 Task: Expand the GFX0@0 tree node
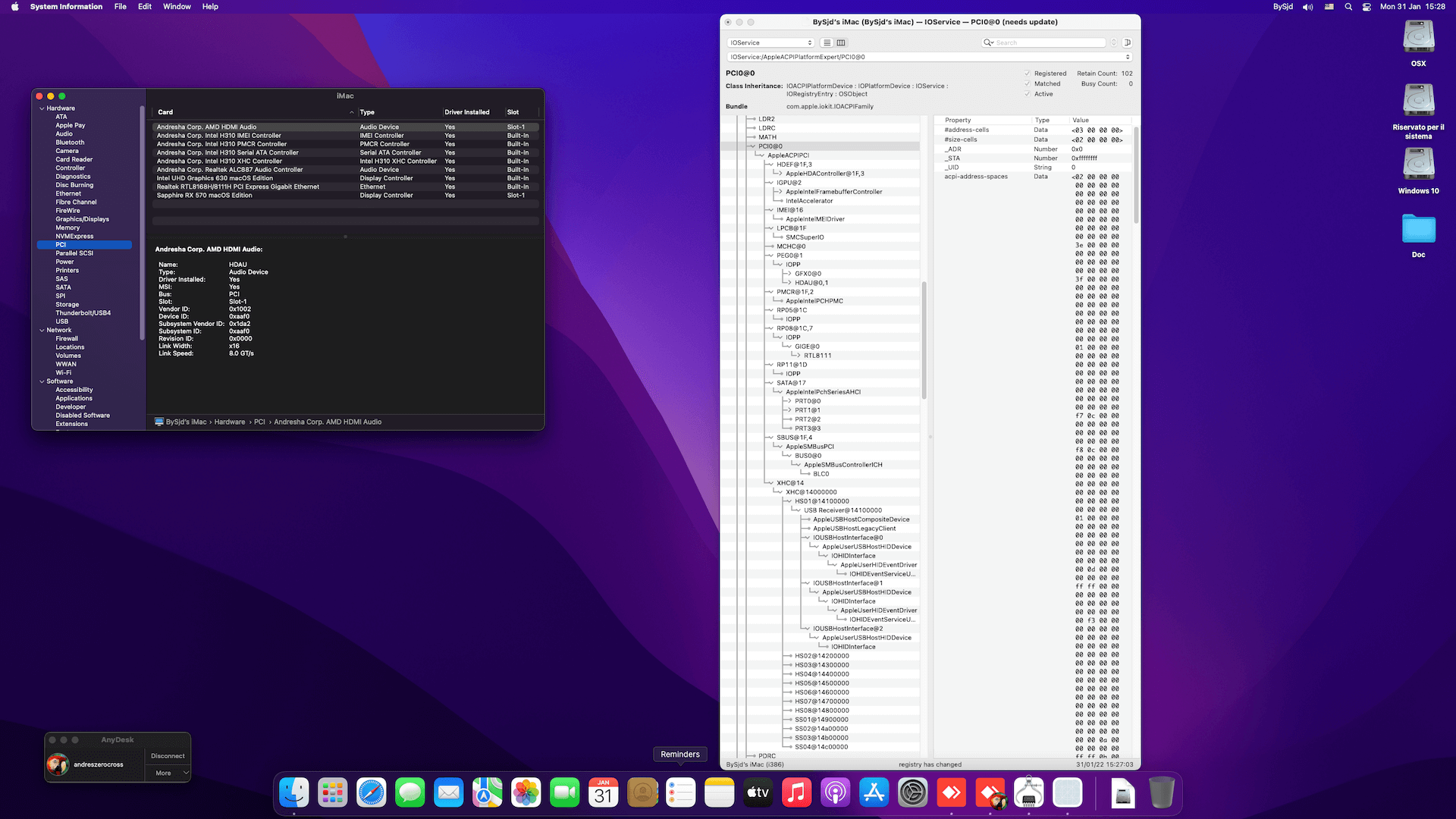click(789, 274)
